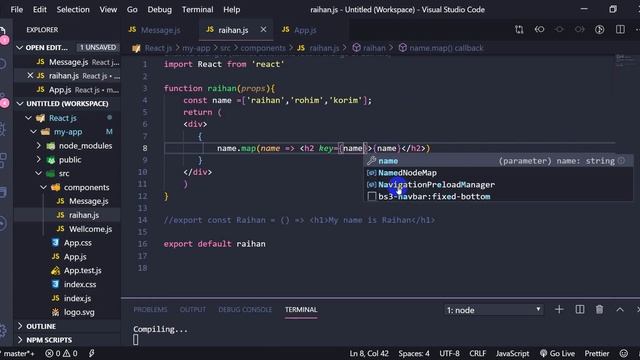Open the Edit menu

point(40,9)
